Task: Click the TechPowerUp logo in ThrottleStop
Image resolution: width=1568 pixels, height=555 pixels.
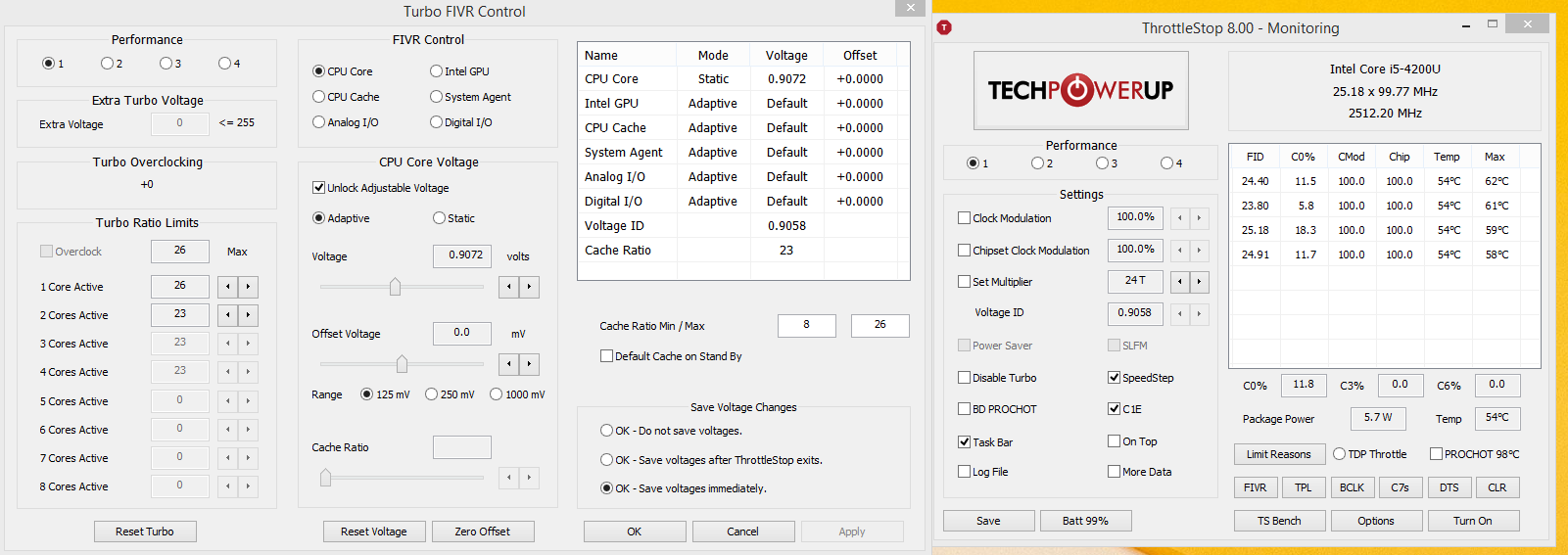Action: (1080, 91)
